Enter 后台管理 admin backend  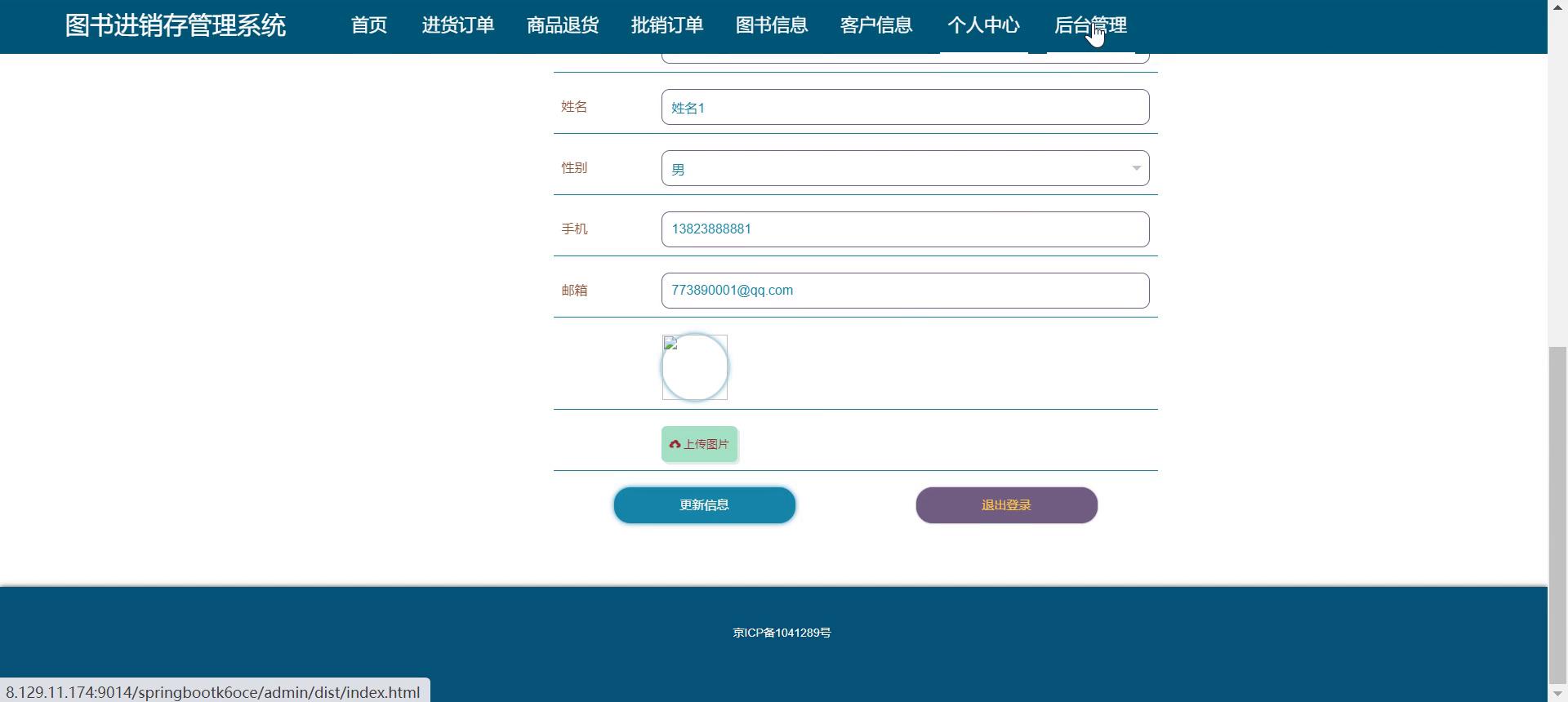click(x=1090, y=26)
